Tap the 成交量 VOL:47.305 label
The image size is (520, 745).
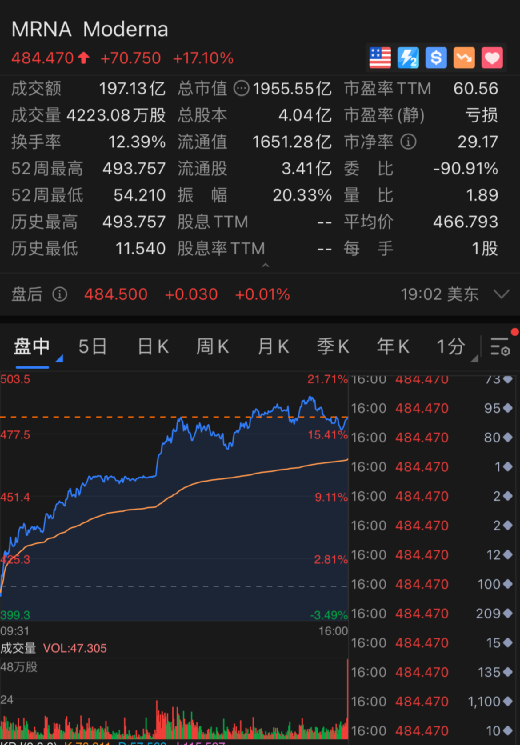[x=54, y=648]
